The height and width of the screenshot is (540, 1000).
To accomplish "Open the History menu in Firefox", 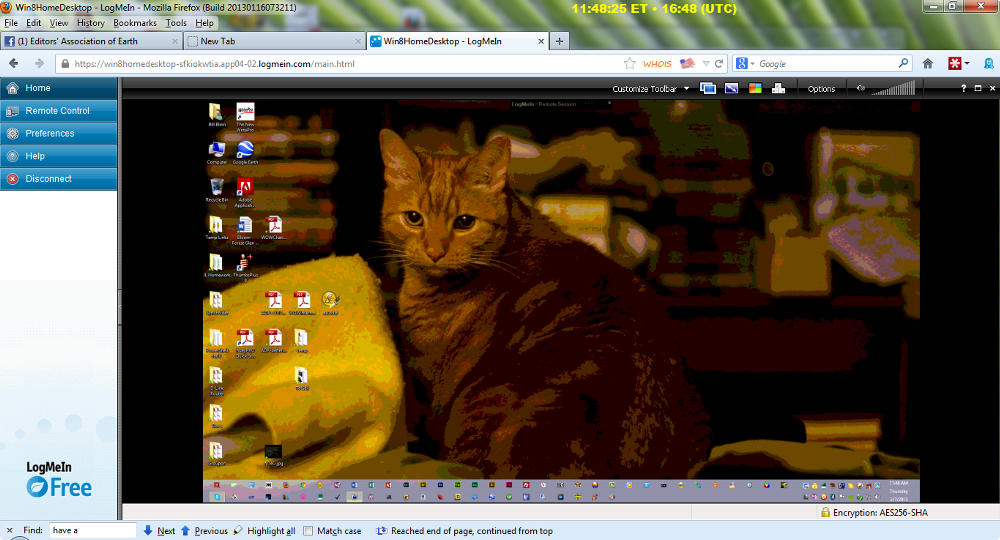I will coord(91,23).
